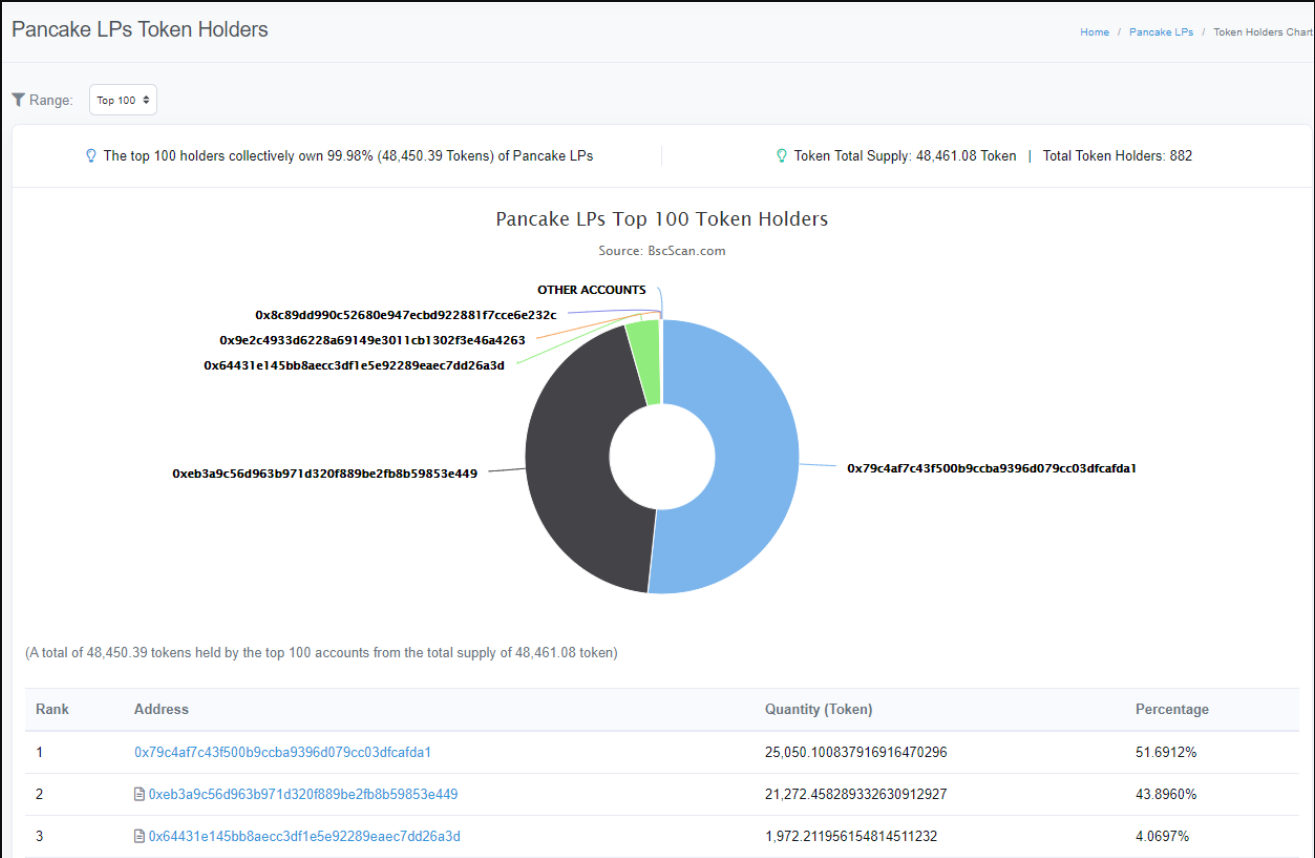This screenshot has width=1315, height=858.
Task: Click the Token Total Supply: 48,461.08 Token text
Action: point(905,156)
